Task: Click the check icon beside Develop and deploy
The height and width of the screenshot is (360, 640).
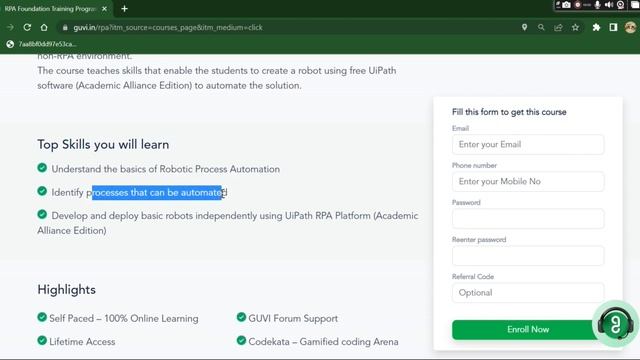Action: point(42,214)
